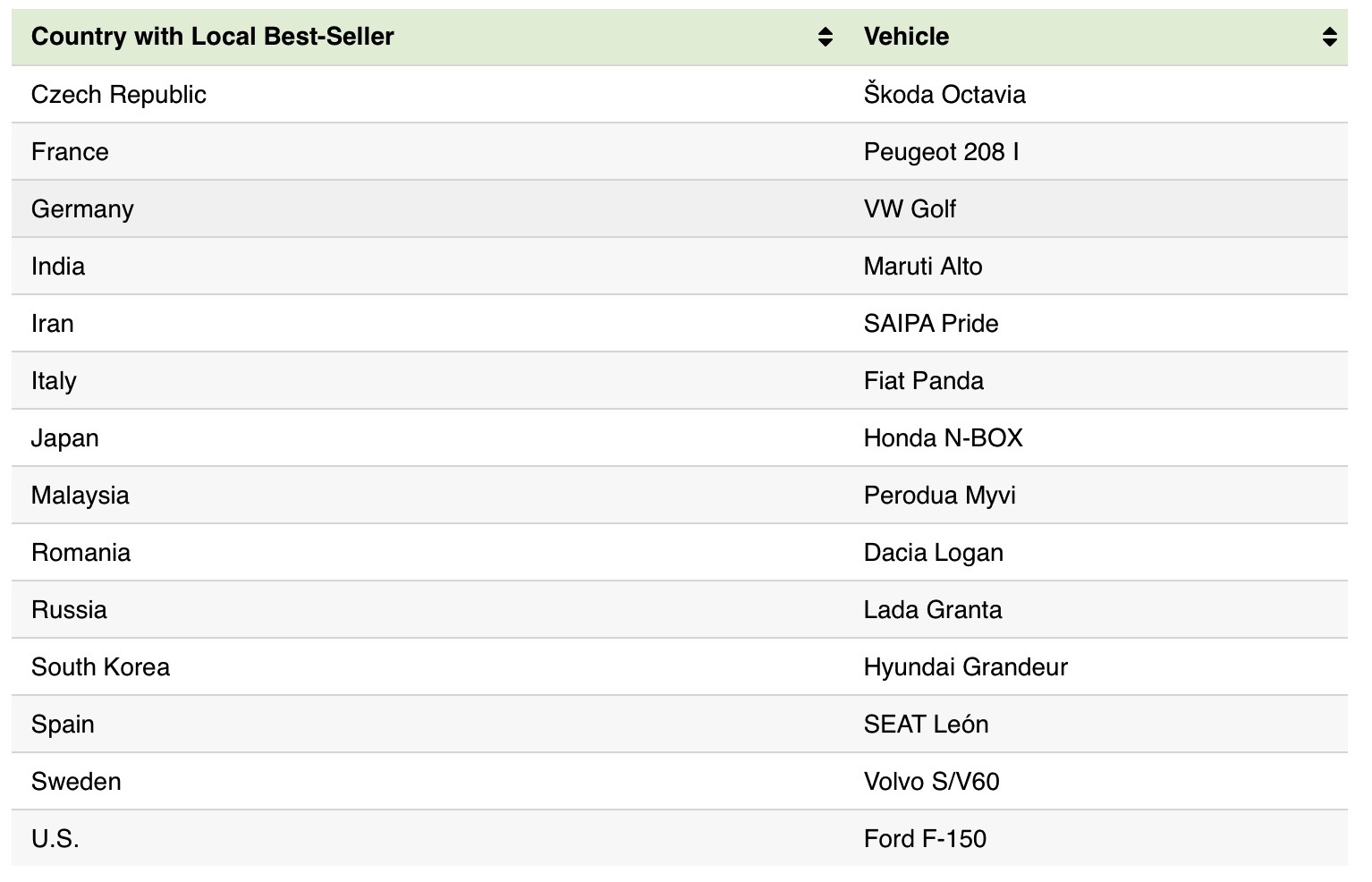The width and height of the screenshot is (1372, 882).
Task: Click the VW Golf entry
Action: click(x=910, y=209)
